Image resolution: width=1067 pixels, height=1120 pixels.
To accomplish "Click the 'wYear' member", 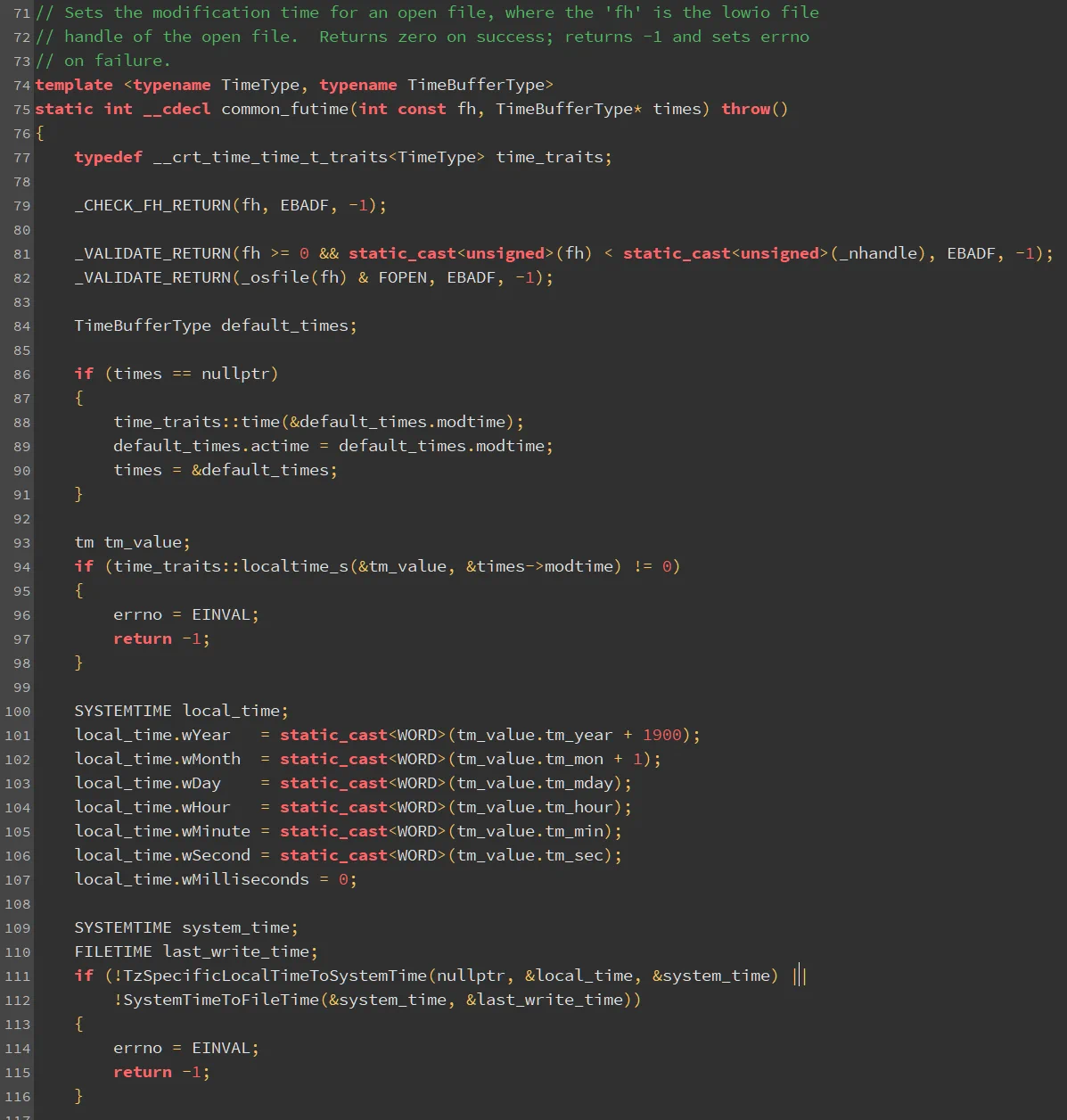I will (206, 735).
